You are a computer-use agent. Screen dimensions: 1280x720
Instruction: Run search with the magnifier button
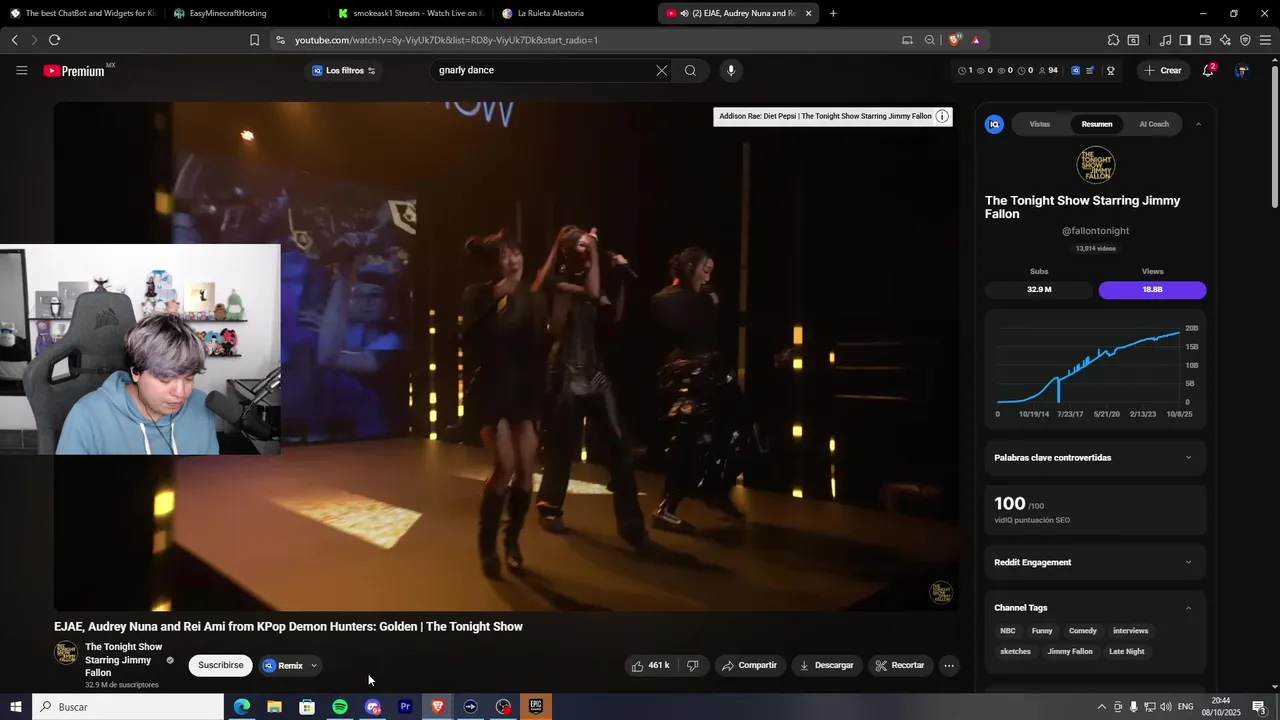(x=690, y=70)
